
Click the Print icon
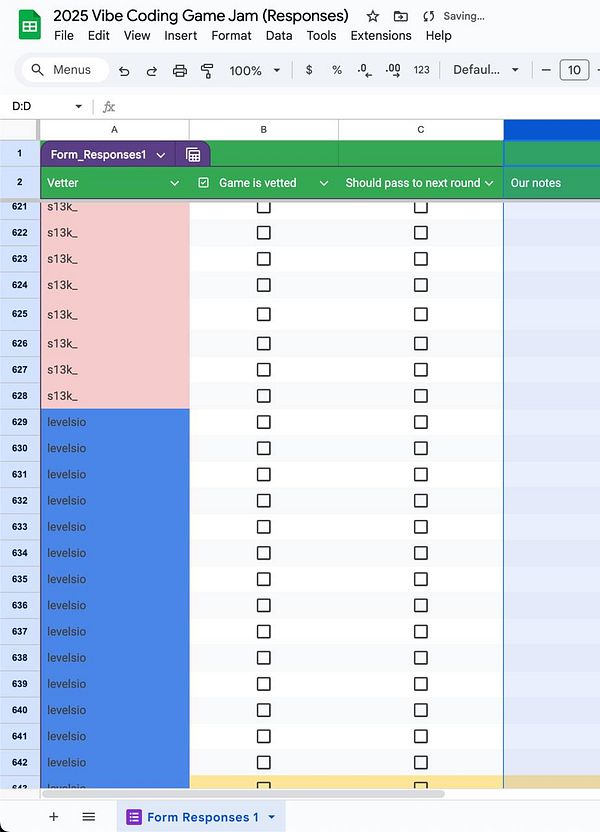coord(180,70)
